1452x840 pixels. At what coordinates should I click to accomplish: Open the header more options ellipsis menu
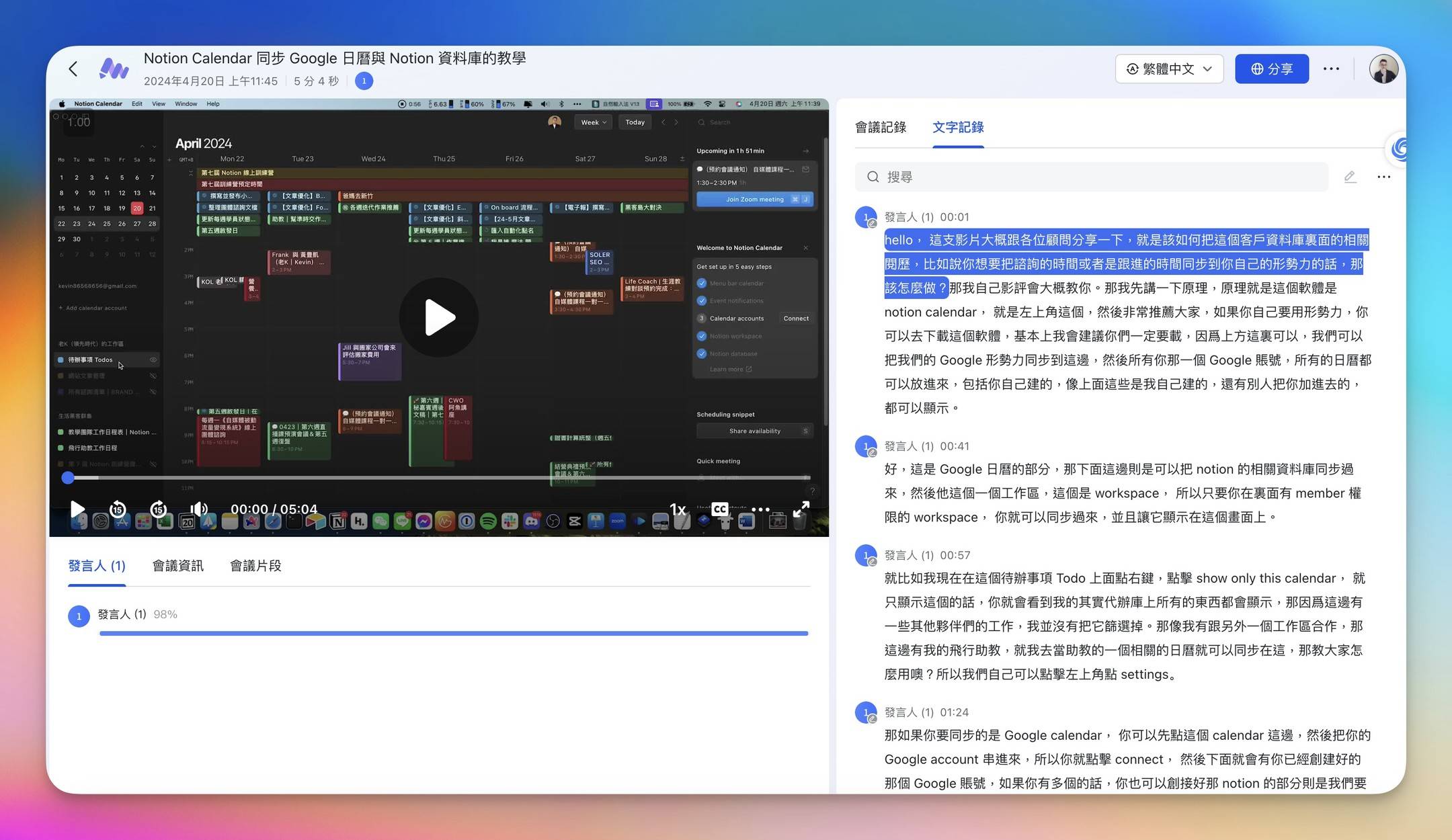point(1331,69)
